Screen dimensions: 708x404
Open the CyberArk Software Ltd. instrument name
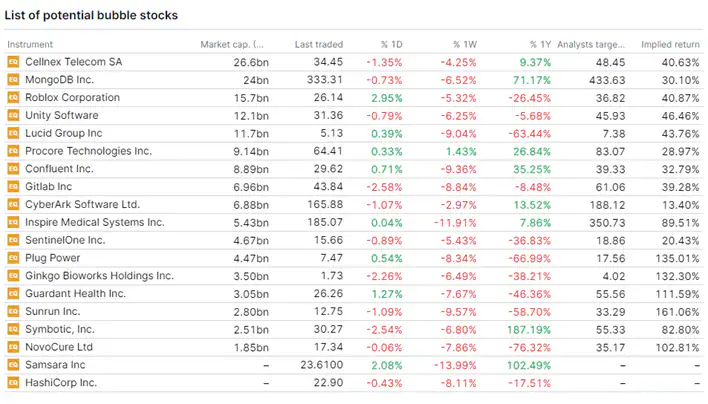click(83, 204)
